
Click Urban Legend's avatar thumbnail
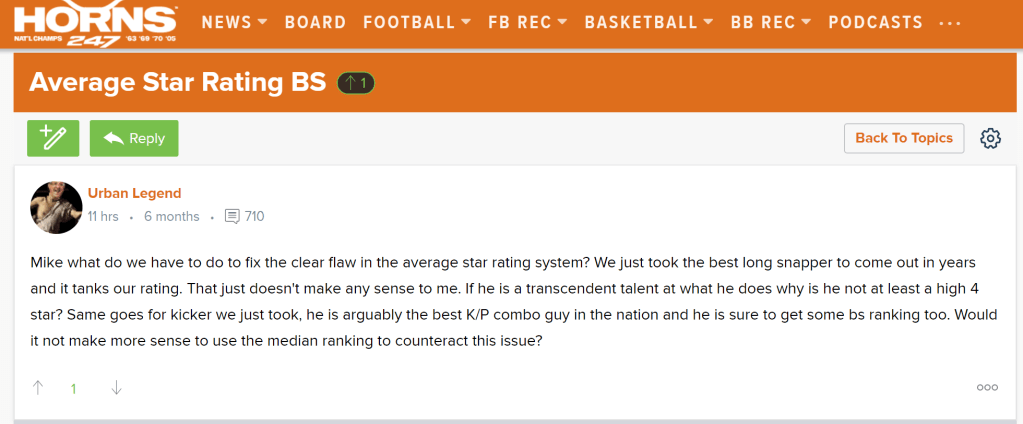(x=57, y=207)
